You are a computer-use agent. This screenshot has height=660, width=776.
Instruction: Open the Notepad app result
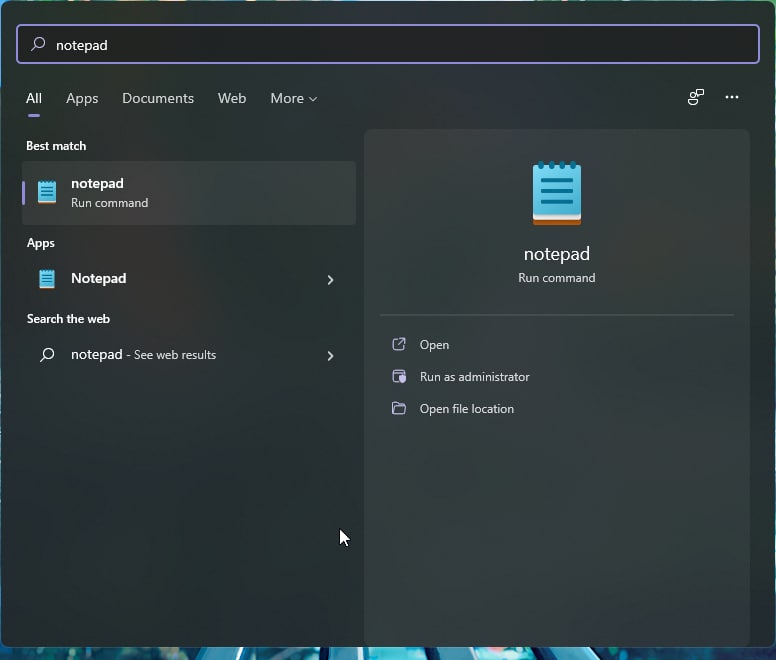coord(189,279)
